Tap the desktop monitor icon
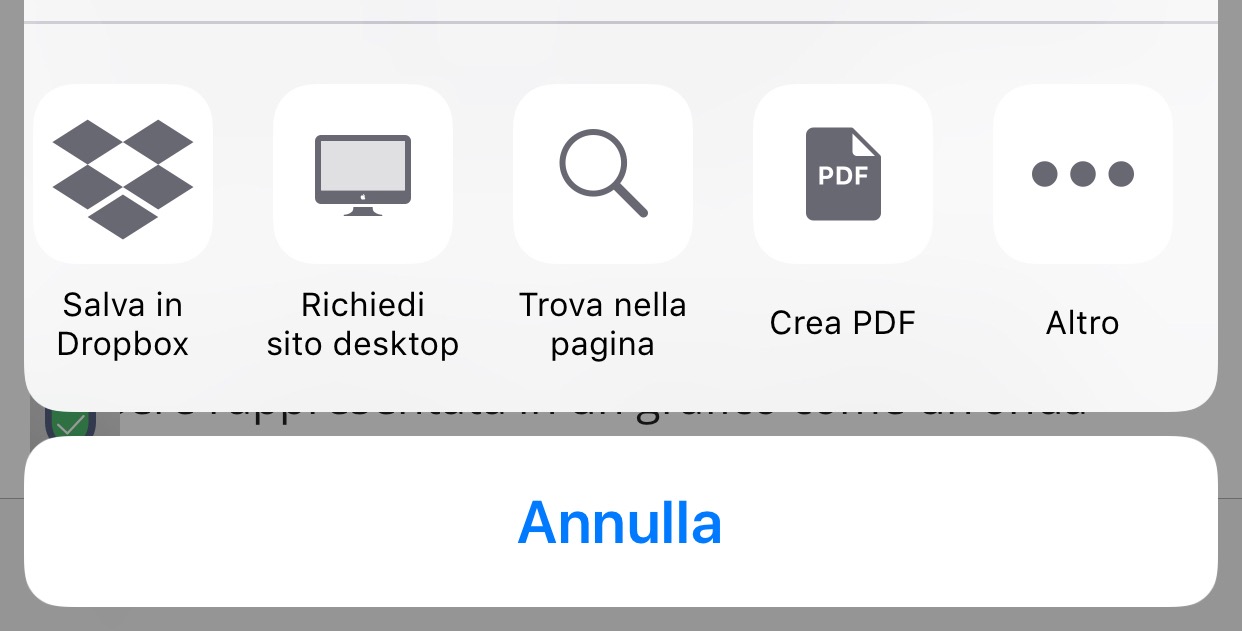 363,175
